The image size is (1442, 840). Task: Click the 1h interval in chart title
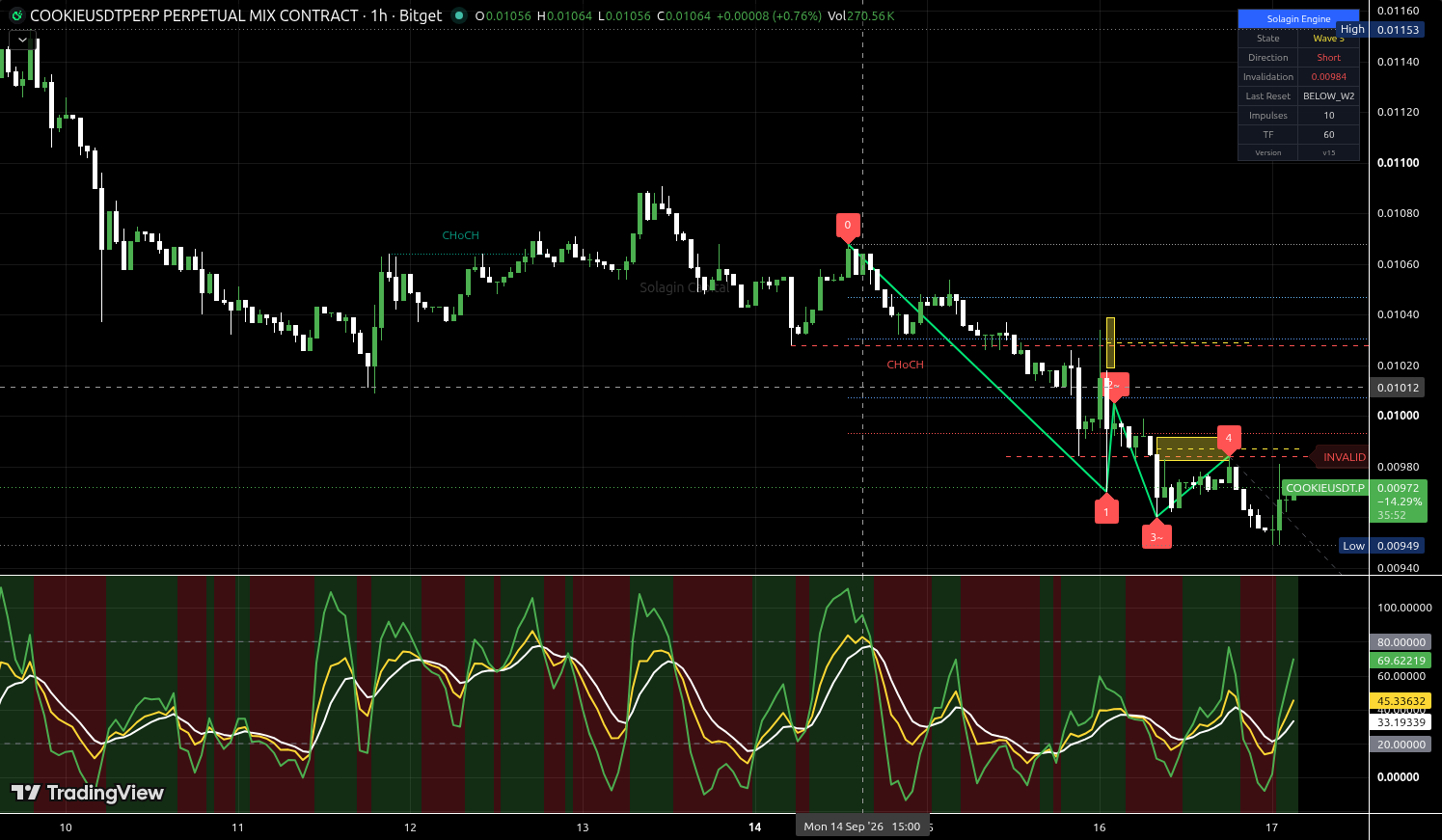pyautogui.click(x=378, y=15)
